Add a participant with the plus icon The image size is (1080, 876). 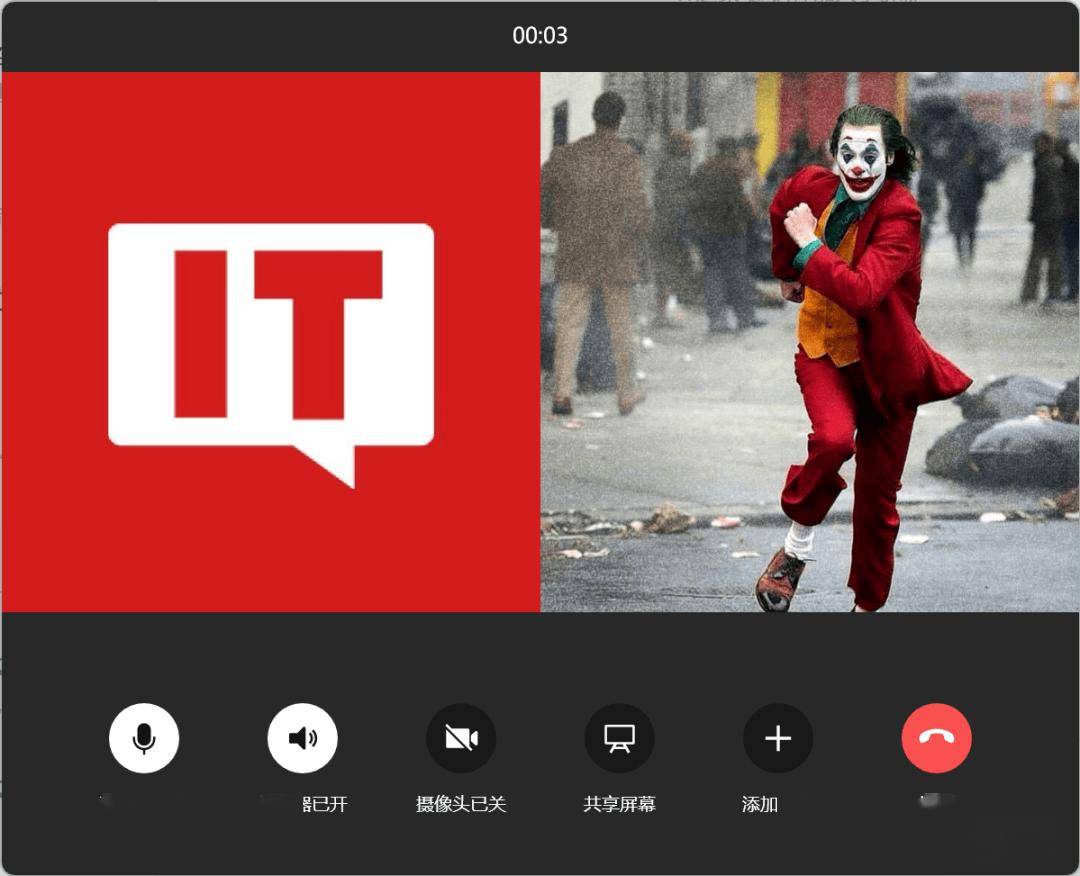click(x=778, y=738)
